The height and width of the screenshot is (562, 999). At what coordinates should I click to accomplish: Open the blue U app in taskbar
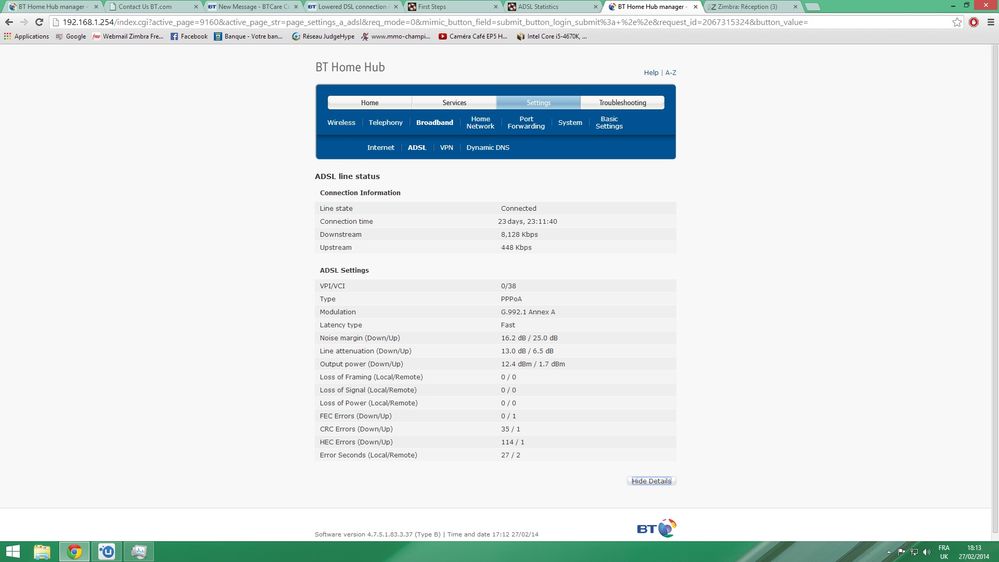click(x=106, y=551)
